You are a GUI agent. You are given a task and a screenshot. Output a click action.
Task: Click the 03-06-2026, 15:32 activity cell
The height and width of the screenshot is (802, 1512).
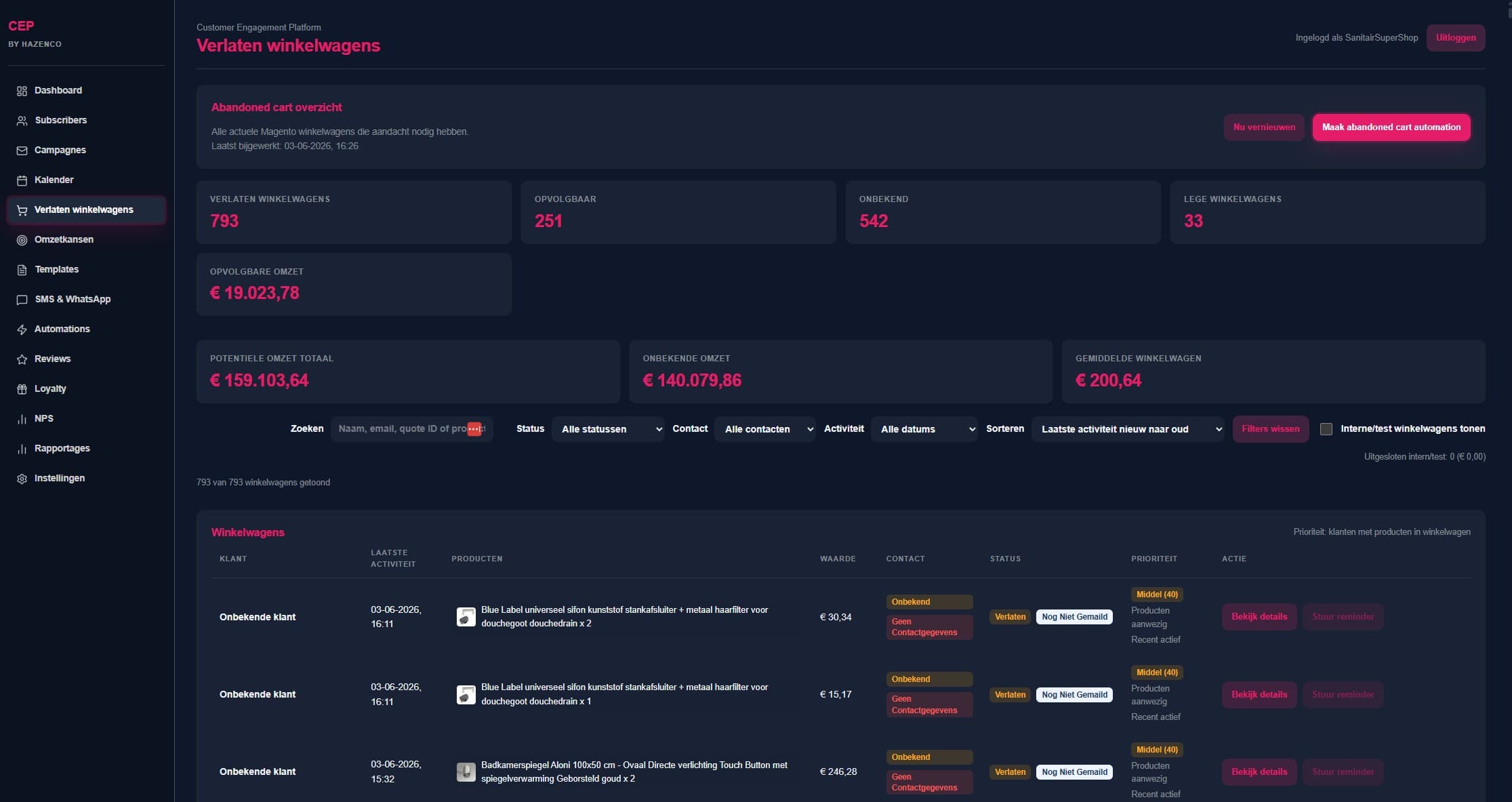(x=396, y=771)
